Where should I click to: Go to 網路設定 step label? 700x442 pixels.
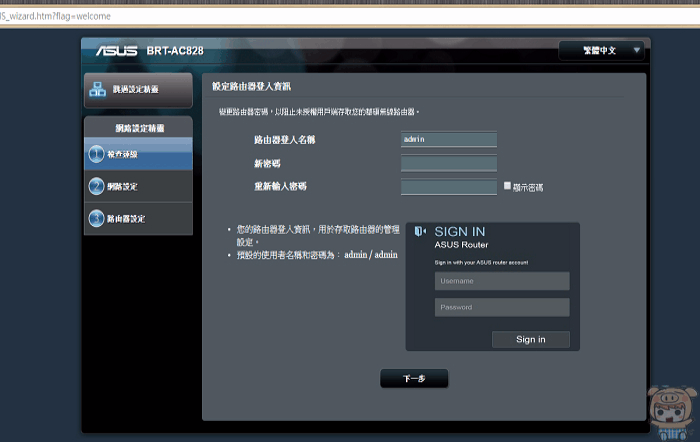(122, 187)
